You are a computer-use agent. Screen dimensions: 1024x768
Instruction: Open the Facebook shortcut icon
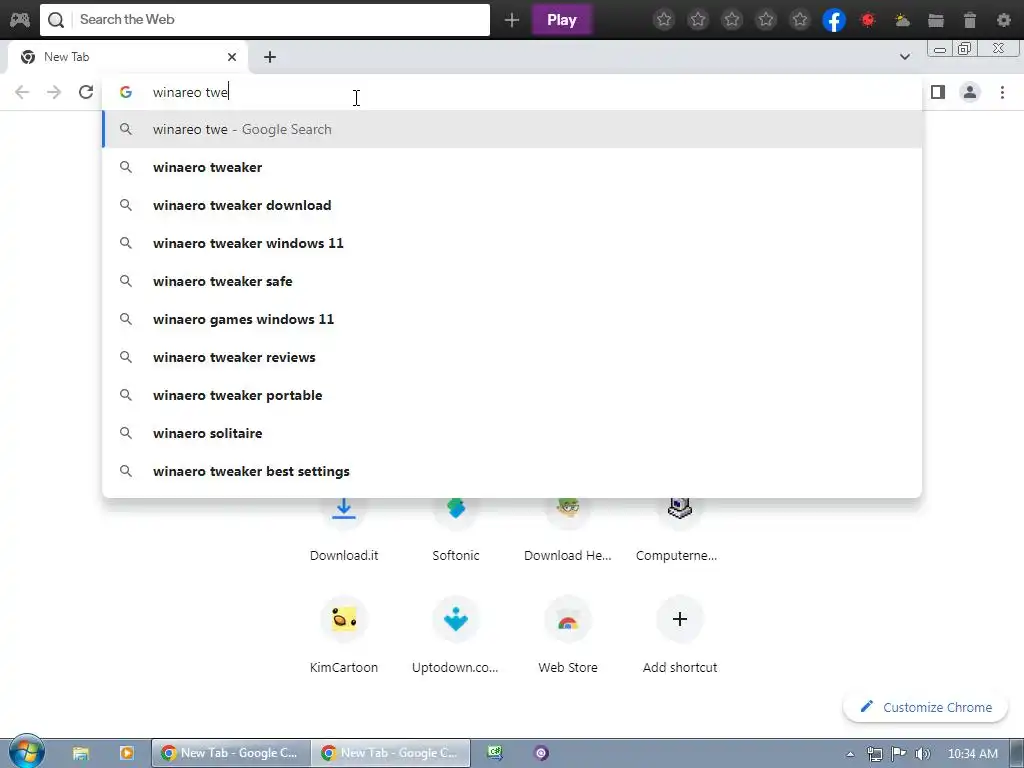pyautogui.click(x=834, y=20)
